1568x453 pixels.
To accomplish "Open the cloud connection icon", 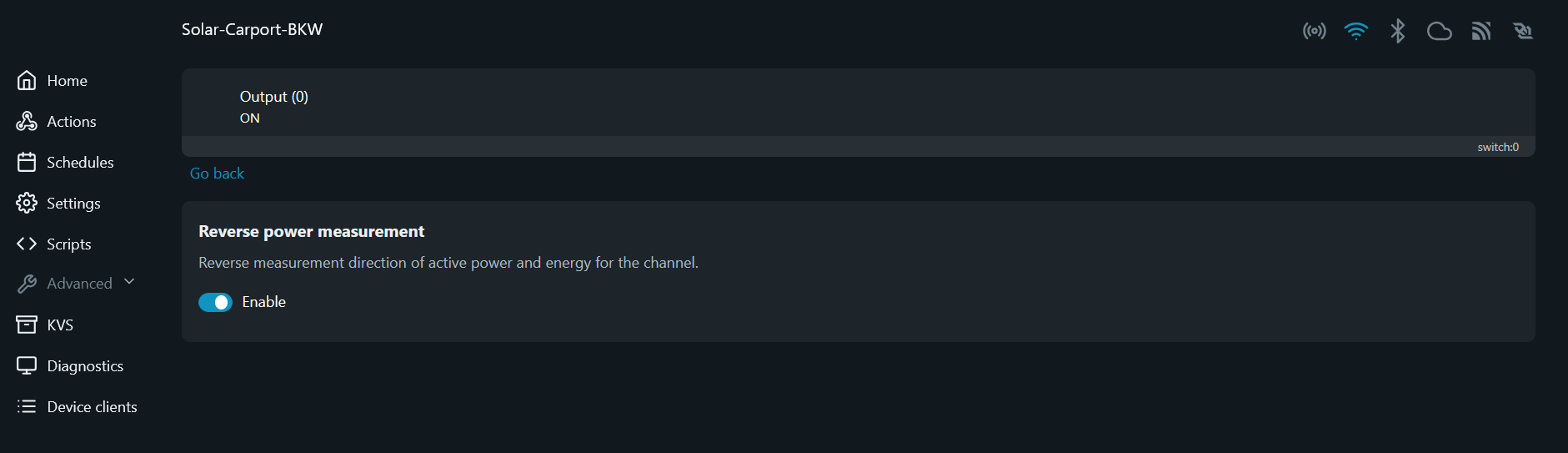I will click(x=1439, y=32).
